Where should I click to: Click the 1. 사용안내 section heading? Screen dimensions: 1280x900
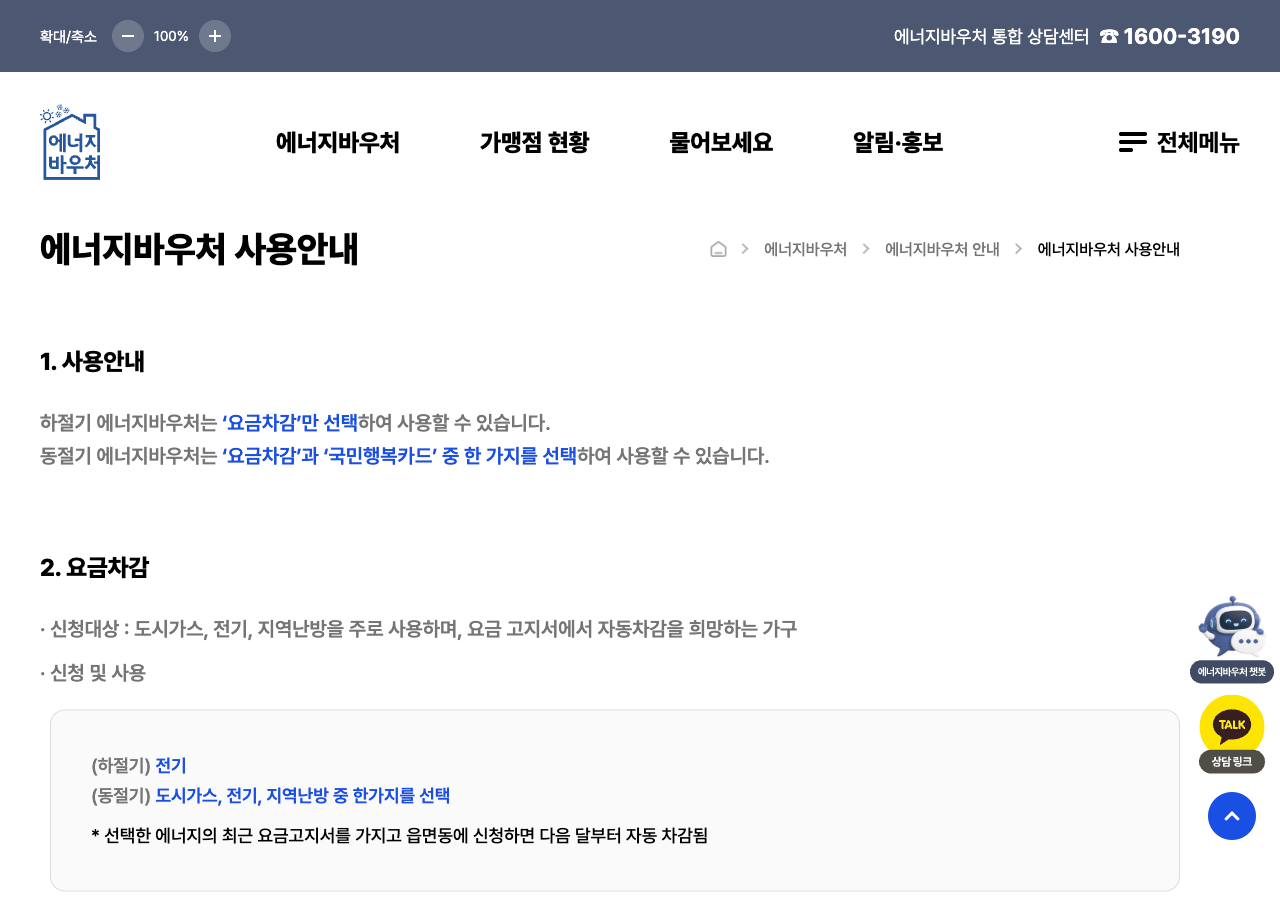tap(92, 361)
